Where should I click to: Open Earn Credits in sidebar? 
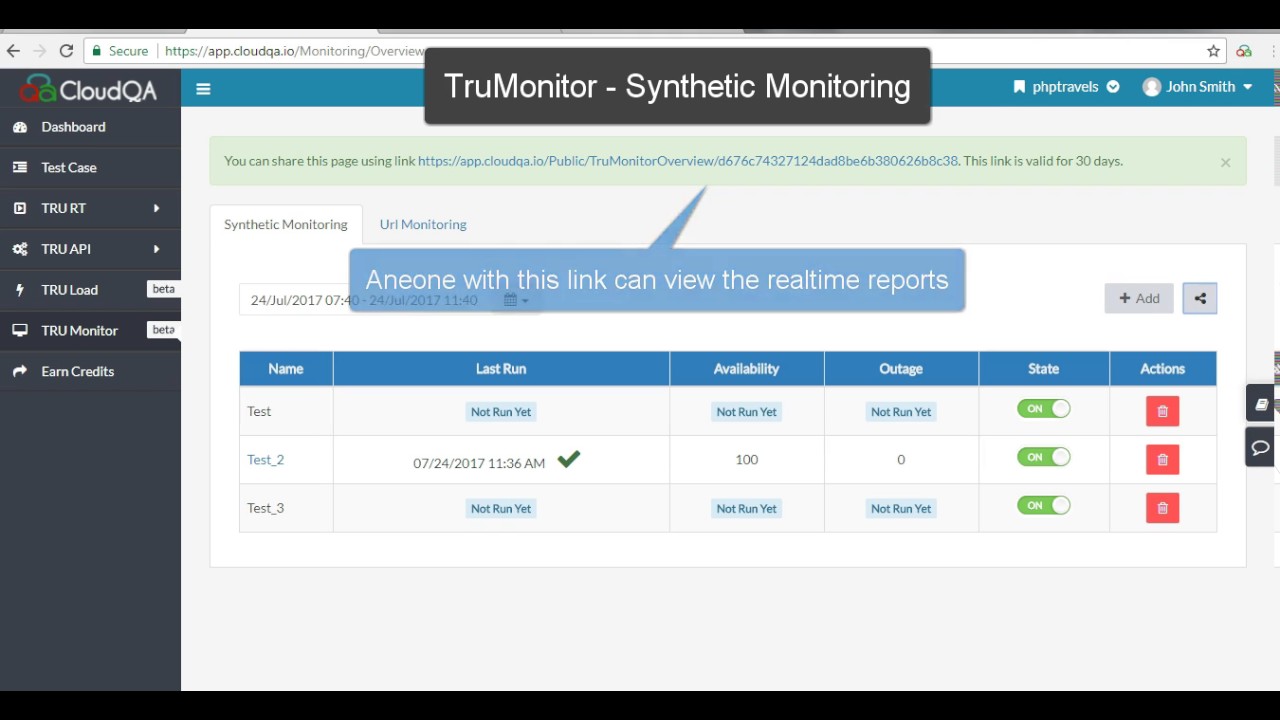(x=90, y=371)
